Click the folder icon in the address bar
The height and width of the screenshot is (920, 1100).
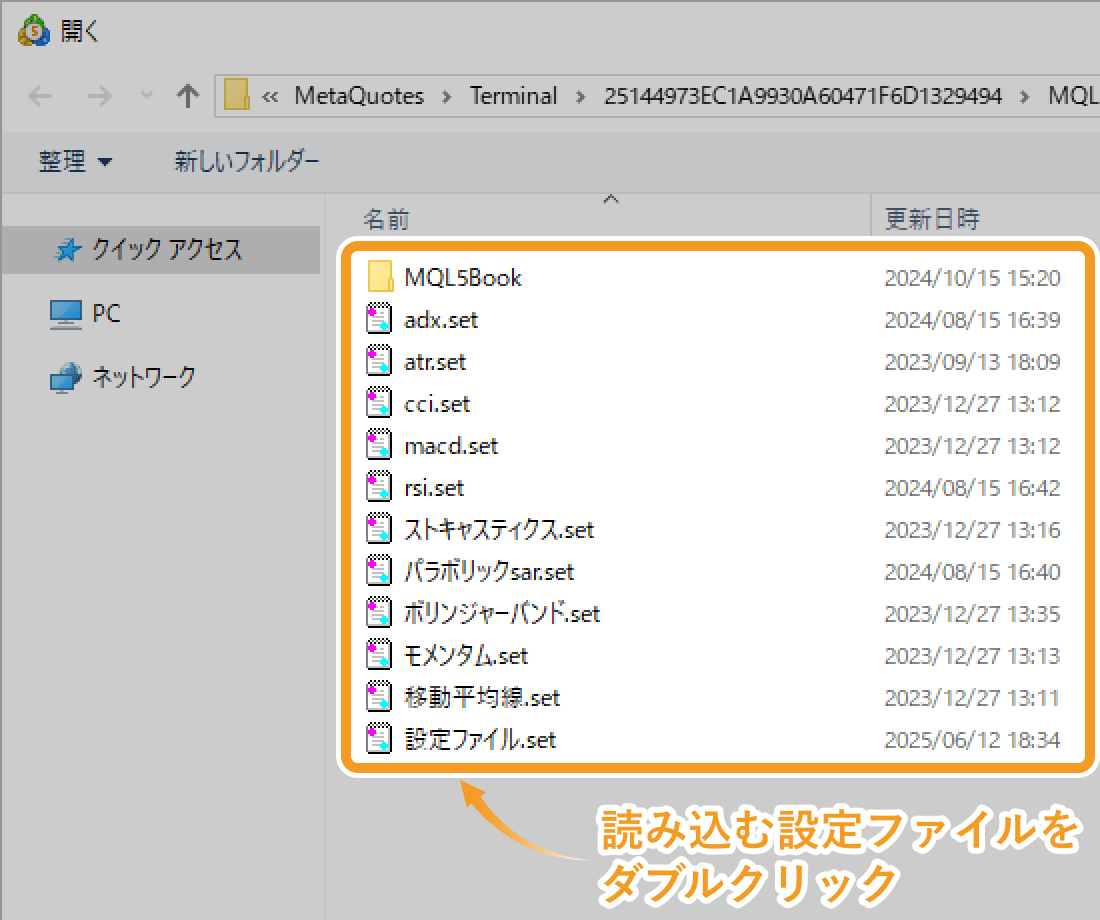click(236, 95)
